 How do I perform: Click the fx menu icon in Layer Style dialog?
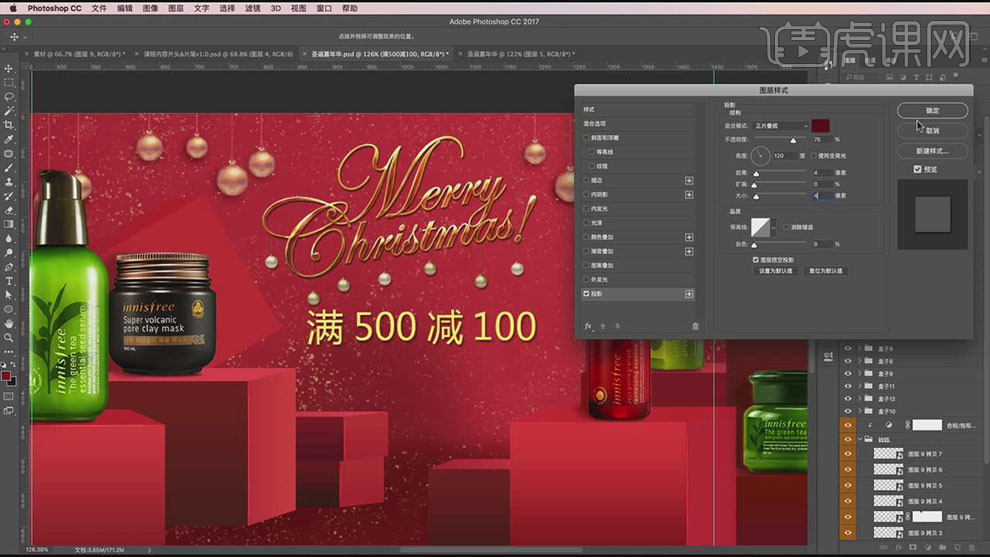(x=588, y=326)
